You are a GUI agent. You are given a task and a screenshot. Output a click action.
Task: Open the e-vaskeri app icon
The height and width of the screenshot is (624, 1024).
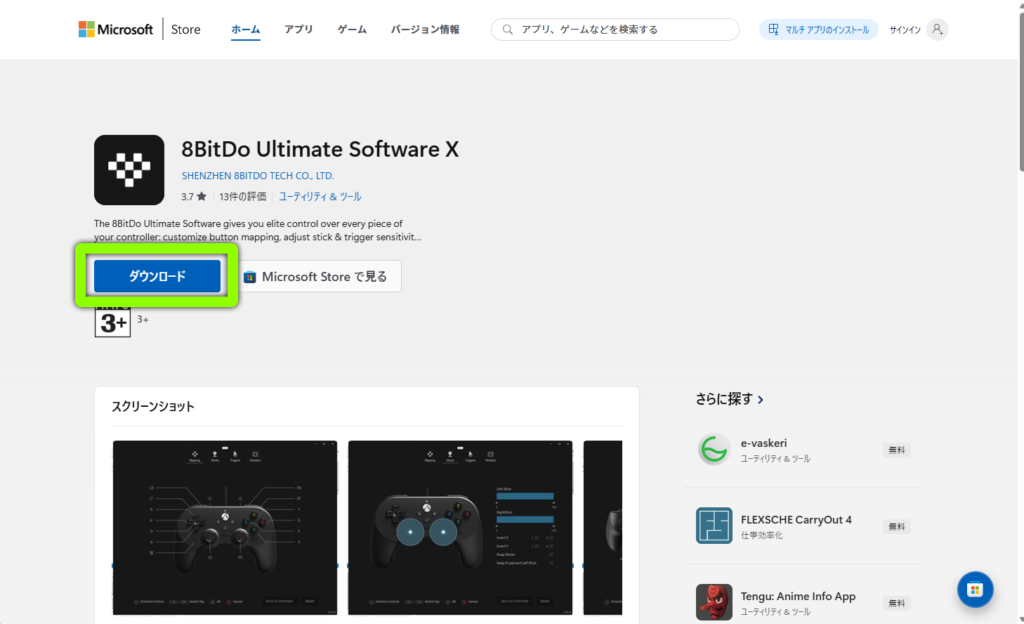point(714,450)
